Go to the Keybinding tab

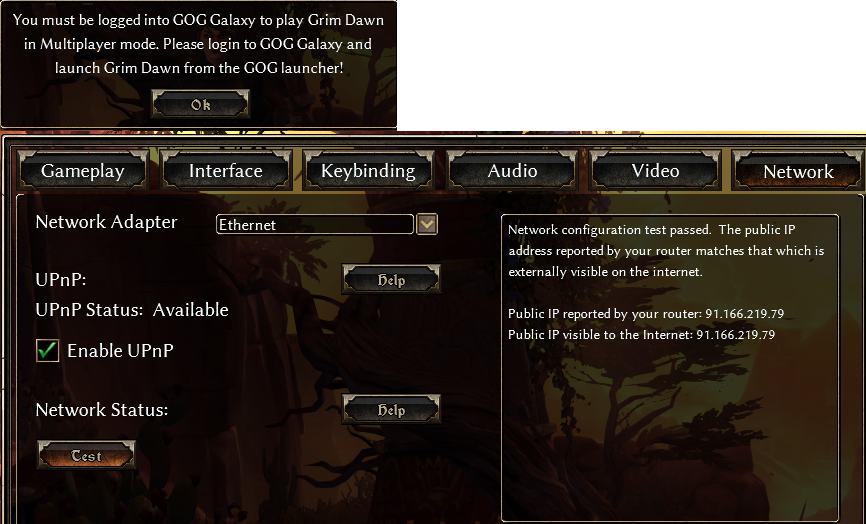368,171
